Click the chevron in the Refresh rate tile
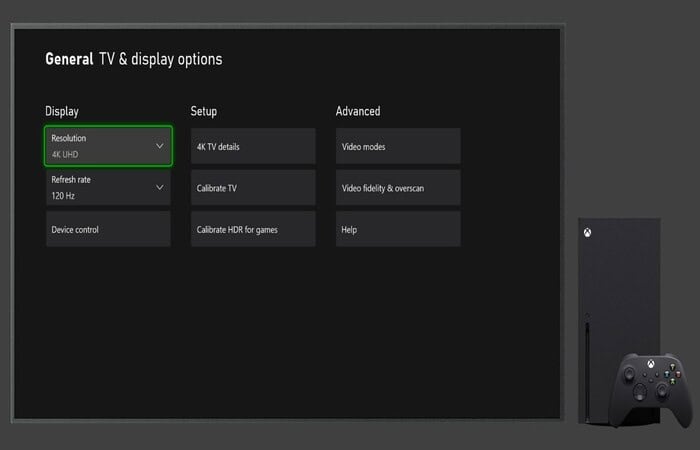The width and height of the screenshot is (700, 450). tap(159, 188)
